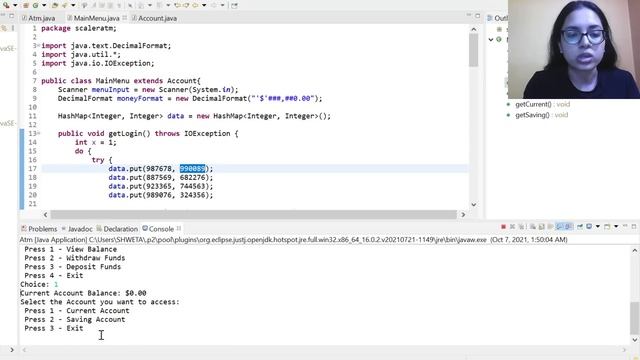Open the Javadoc tab

77,229
